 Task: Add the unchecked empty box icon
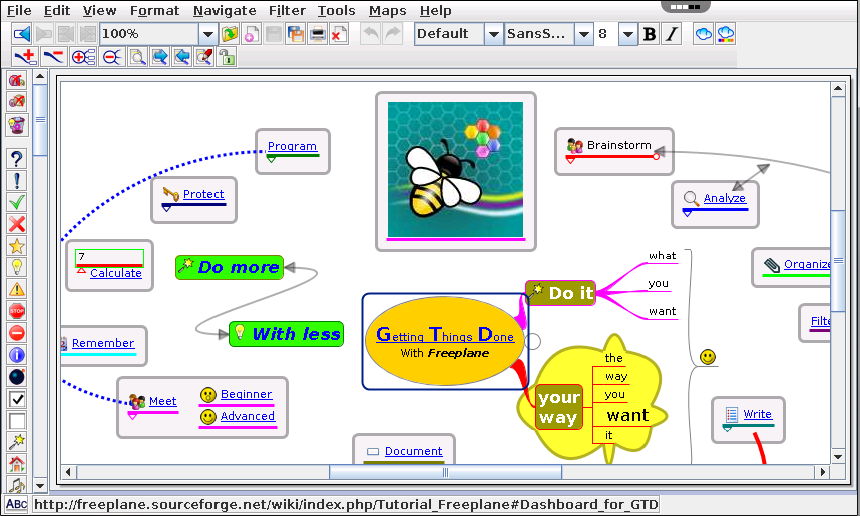[17, 421]
